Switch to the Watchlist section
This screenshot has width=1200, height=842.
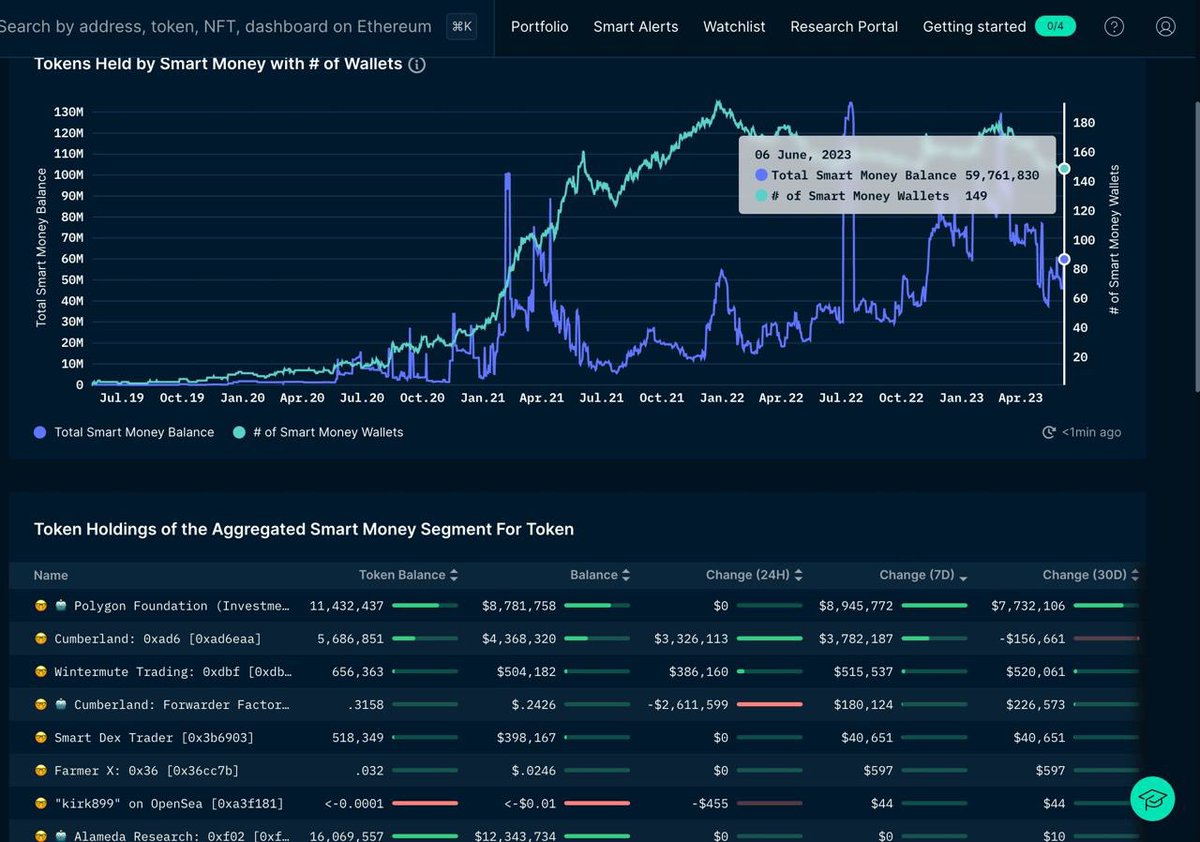[x=734, y=27]
